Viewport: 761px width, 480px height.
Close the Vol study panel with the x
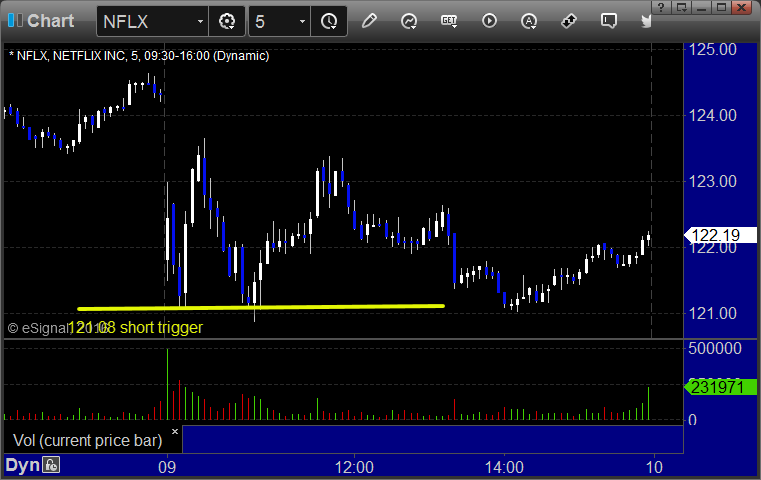175,431
